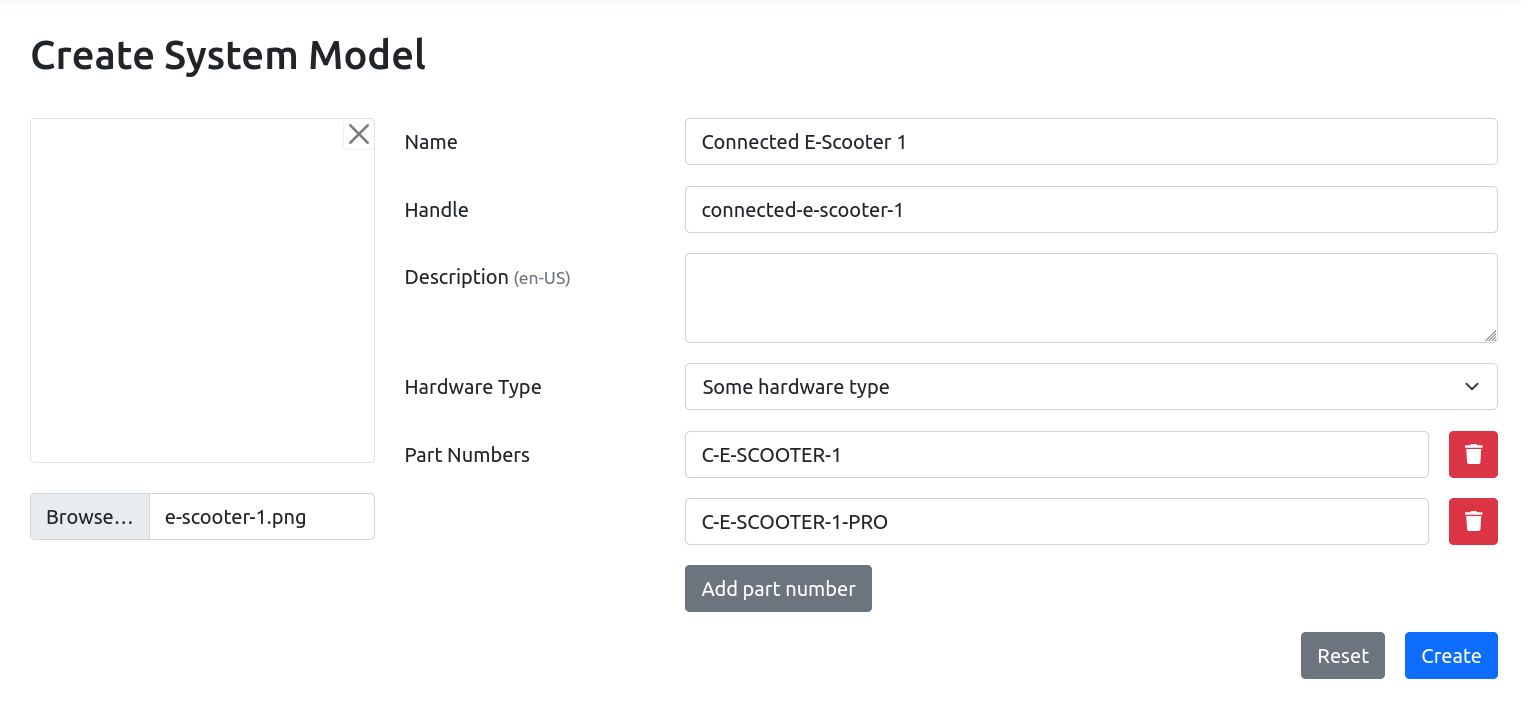This screenshot has width=1528, height=708.
Task: Click the C-E-SCOOTER-1 part number input
Action: tap(1056, 454)
